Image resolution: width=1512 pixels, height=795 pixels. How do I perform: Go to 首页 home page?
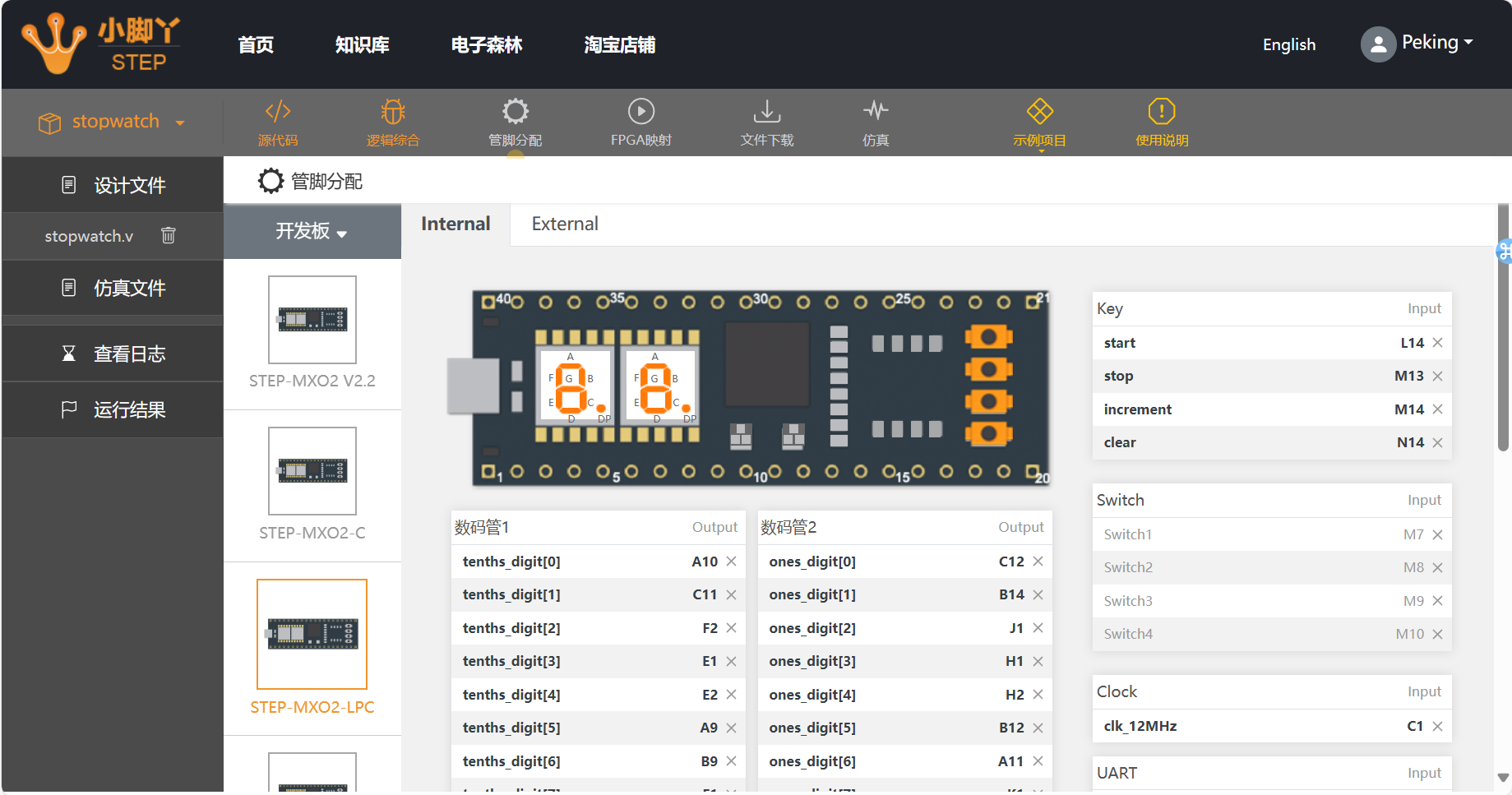coord(256,44)
